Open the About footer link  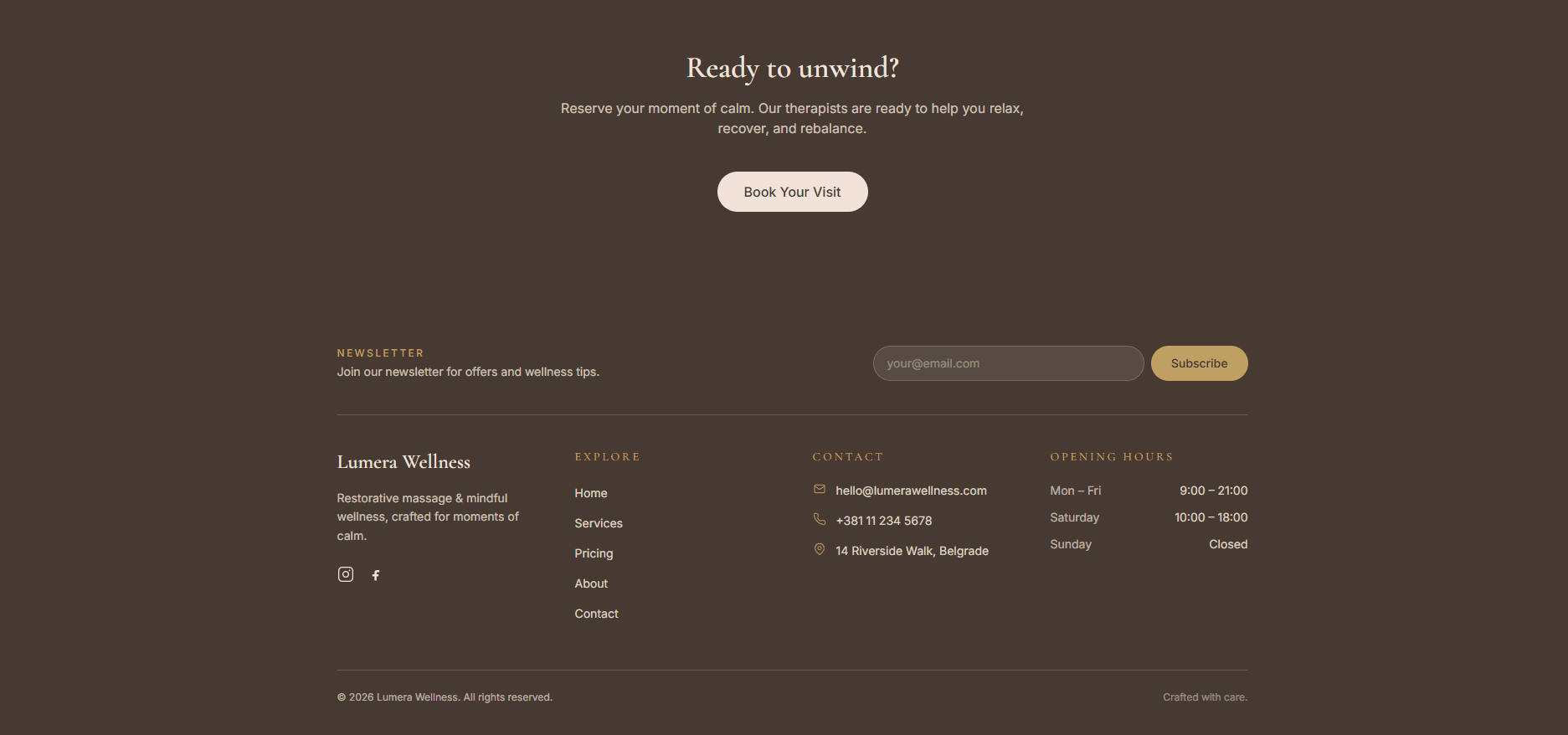pyautogui.click(x=591, y=583)
